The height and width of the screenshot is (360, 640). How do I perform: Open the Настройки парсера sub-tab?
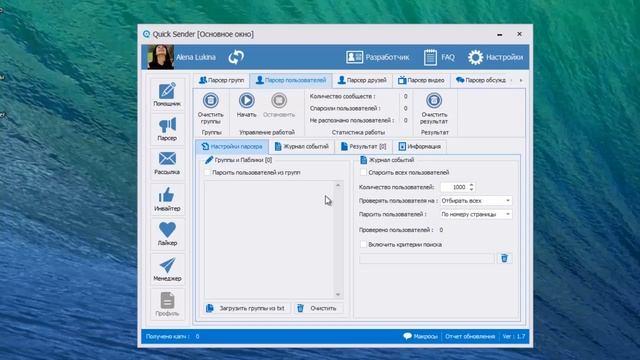(232, 147)
